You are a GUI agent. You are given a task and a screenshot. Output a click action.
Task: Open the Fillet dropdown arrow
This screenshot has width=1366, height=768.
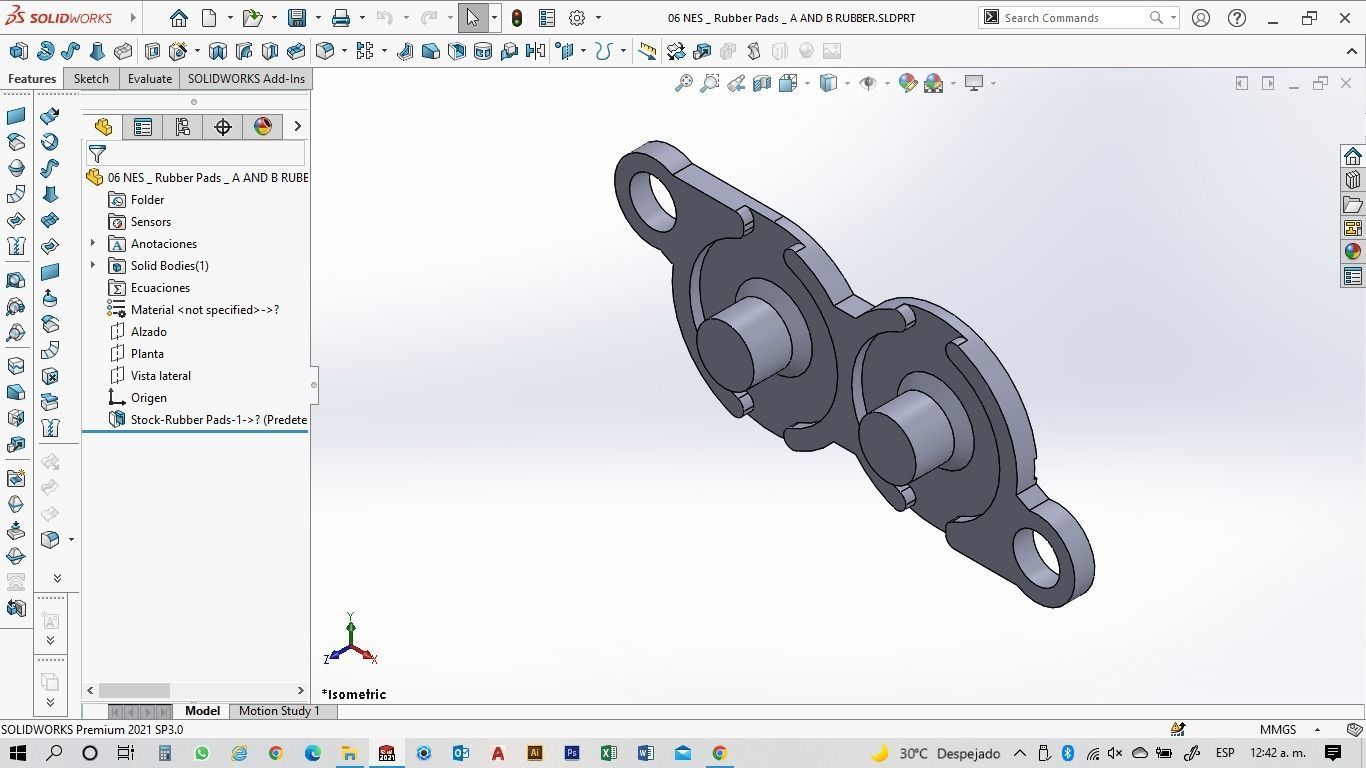[343, 51]
